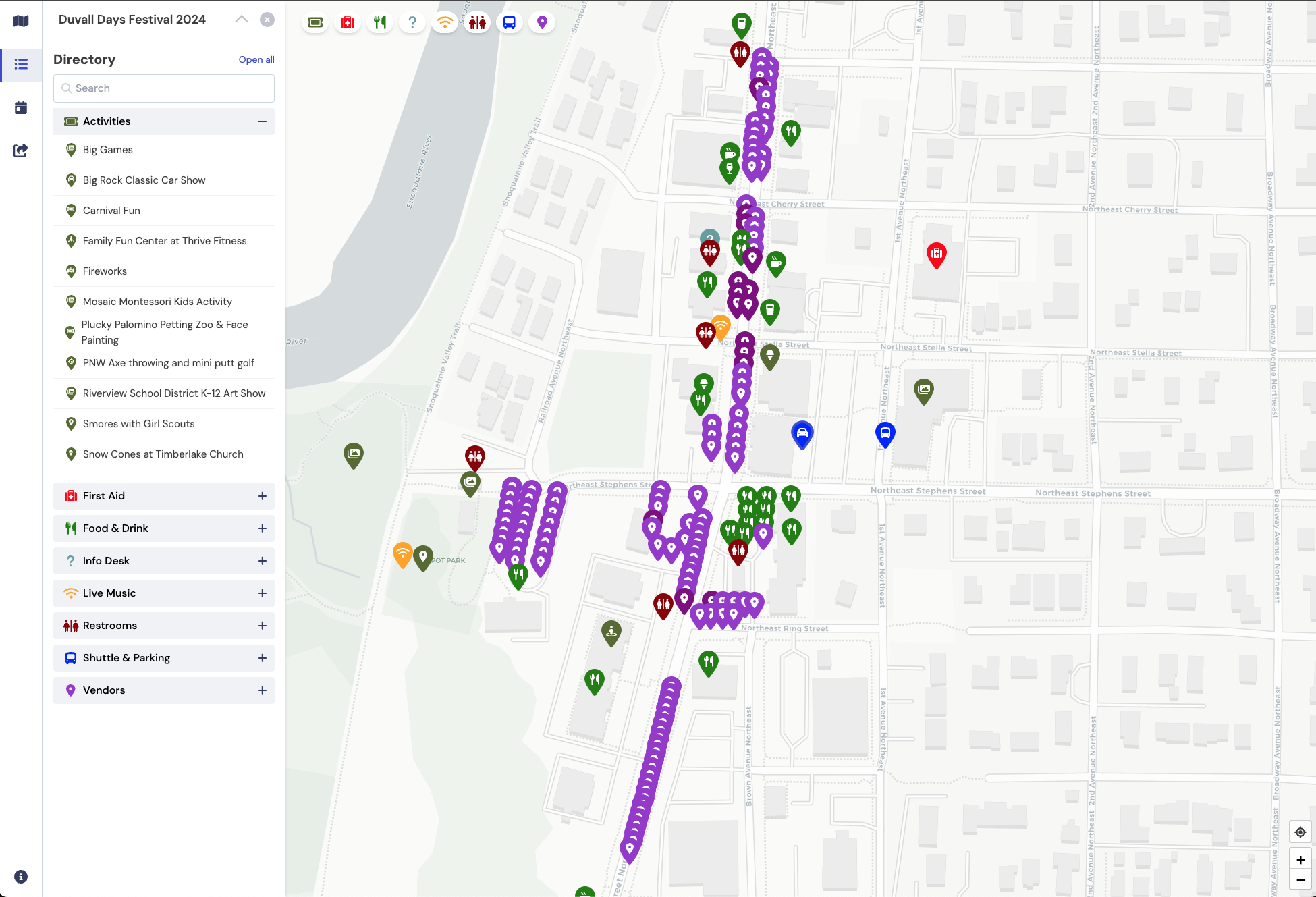Expand the Vendors category
This screenshot has height=897, width=1316.
point(262,690)
